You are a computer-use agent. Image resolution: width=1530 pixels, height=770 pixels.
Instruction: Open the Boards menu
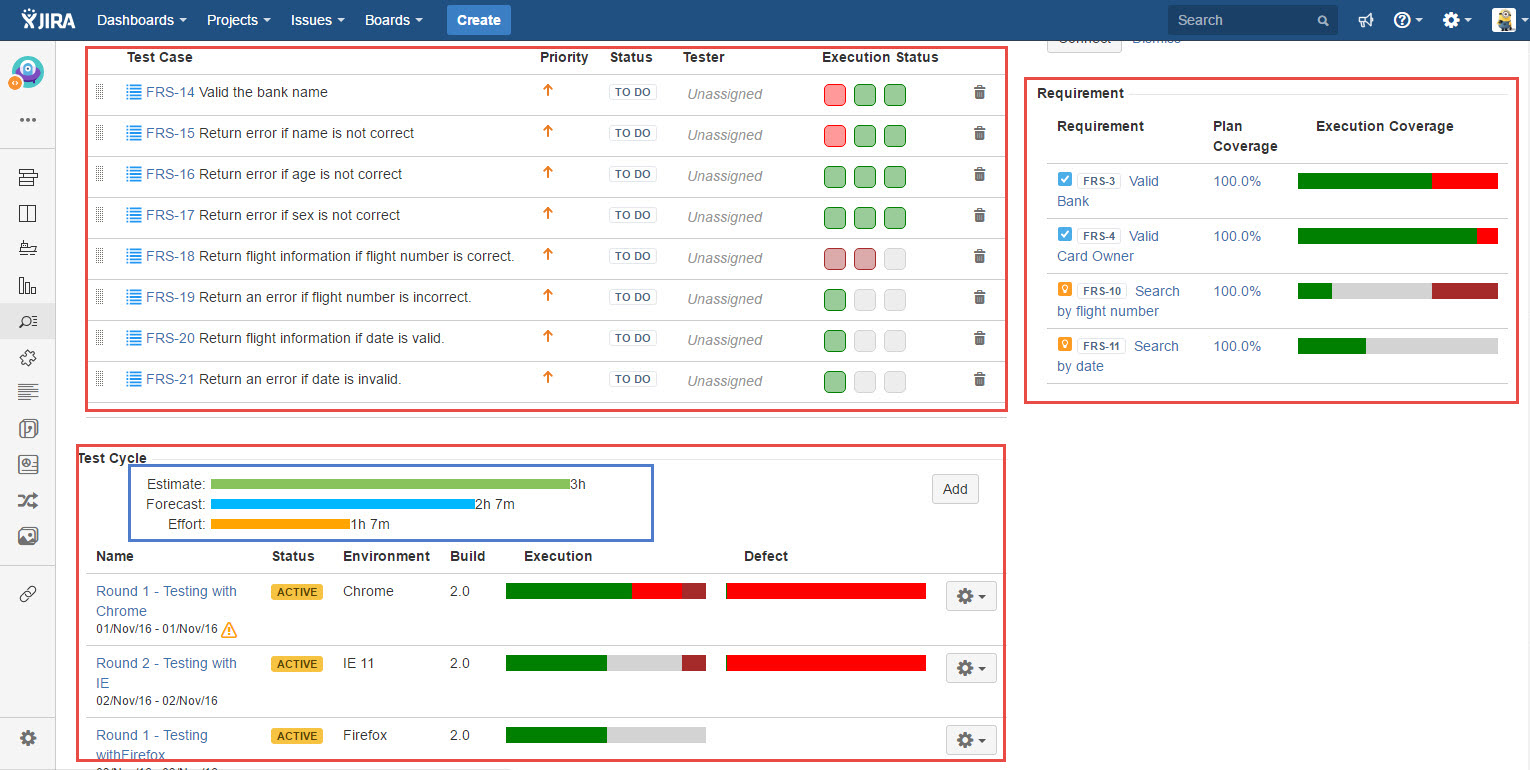pos(393,20)
